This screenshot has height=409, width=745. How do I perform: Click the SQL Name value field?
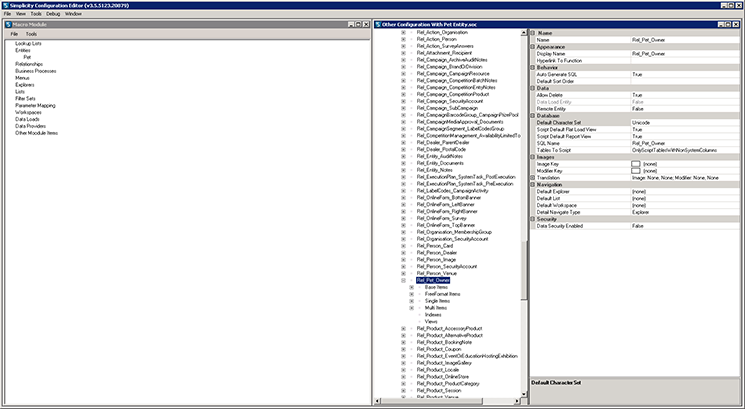(685, 143)
